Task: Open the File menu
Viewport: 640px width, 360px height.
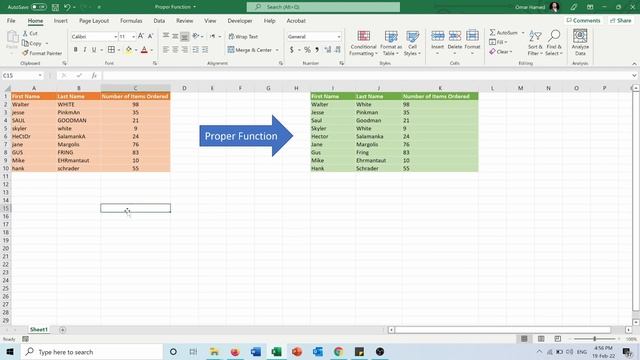Action: click(11, 20)
